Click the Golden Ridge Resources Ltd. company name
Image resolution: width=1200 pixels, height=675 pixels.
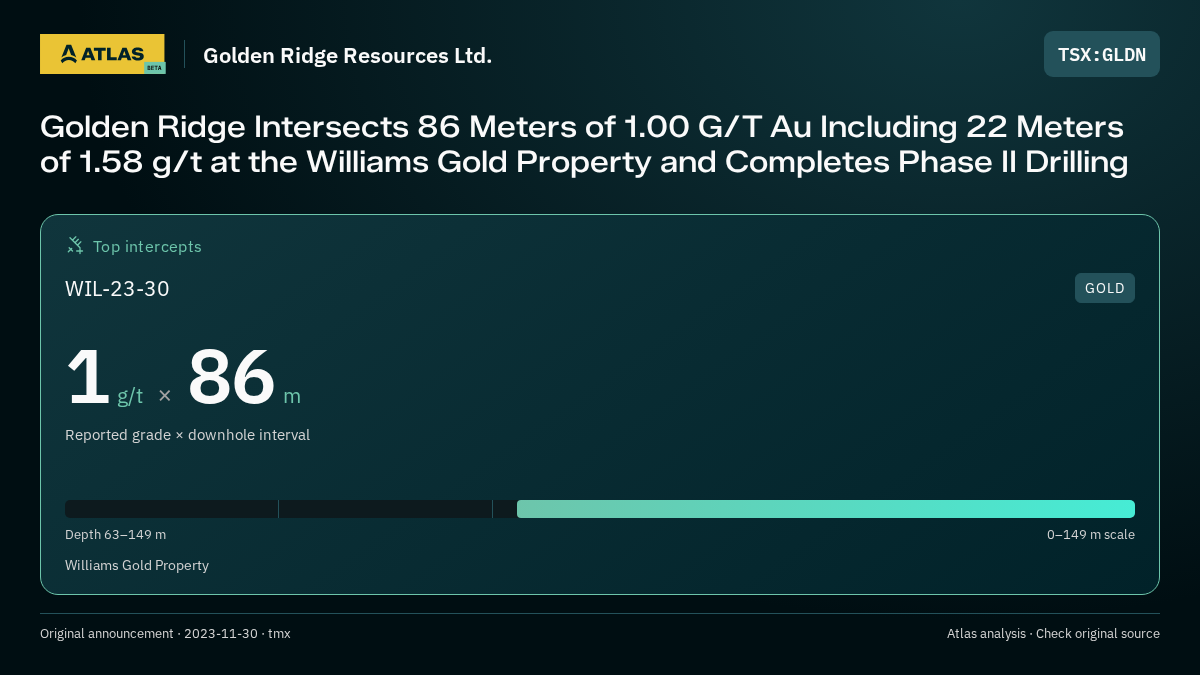point(347,56)
